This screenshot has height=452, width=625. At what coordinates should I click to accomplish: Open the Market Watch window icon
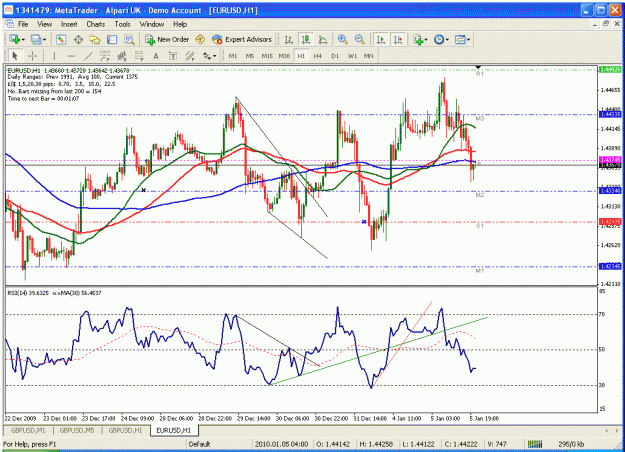click(x=61, y=39)
